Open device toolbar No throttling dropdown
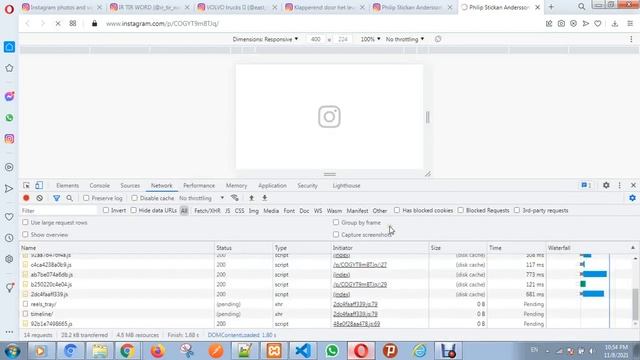Image resolution: width=640 pixels, height=360 pixels. [x=405, y=39]
